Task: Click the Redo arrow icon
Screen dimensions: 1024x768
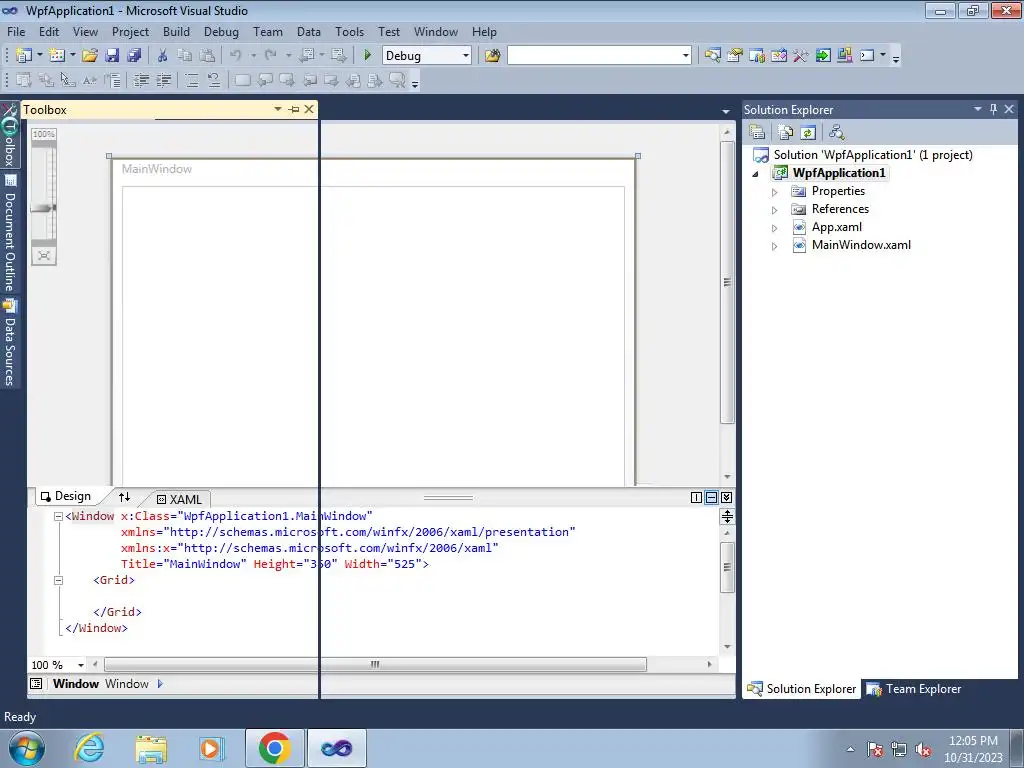Action: click(270, 56)
